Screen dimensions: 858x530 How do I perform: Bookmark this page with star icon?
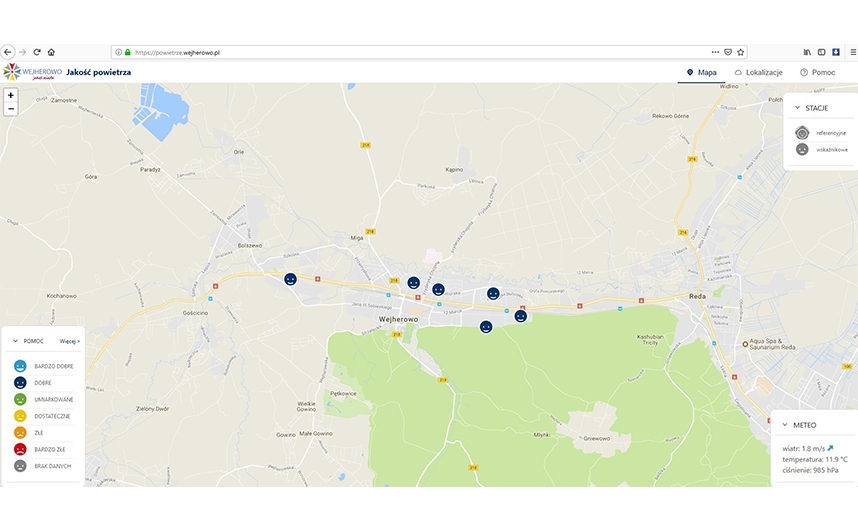[x=741, y=52]
